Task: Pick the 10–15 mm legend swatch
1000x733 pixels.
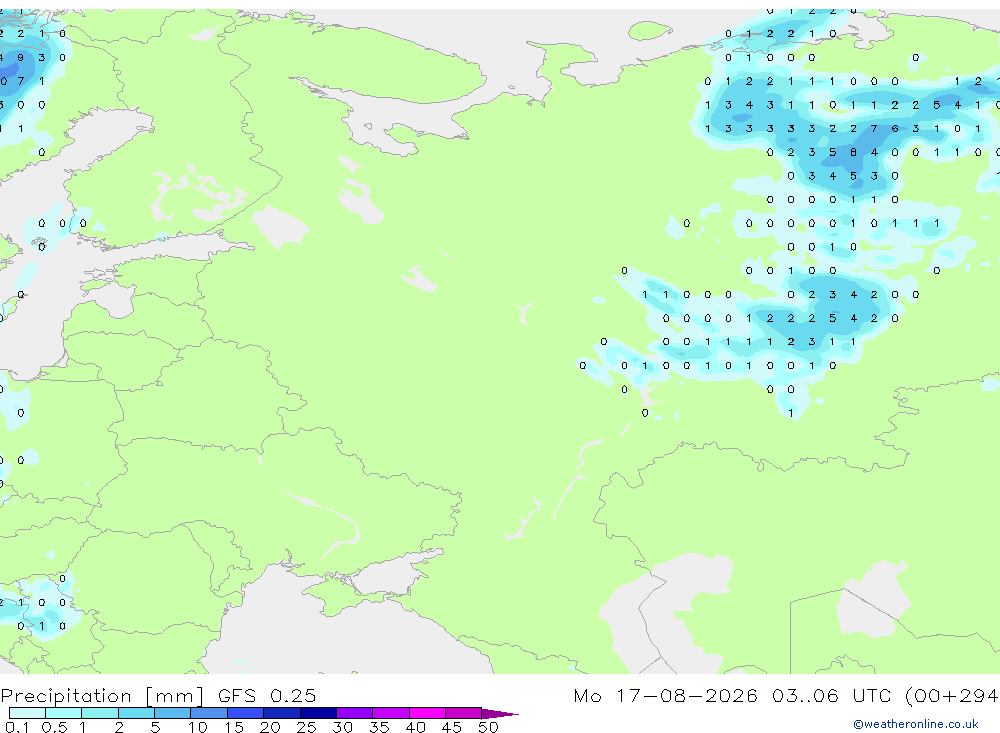Action: pyautogui.click(x=209, y=713)
